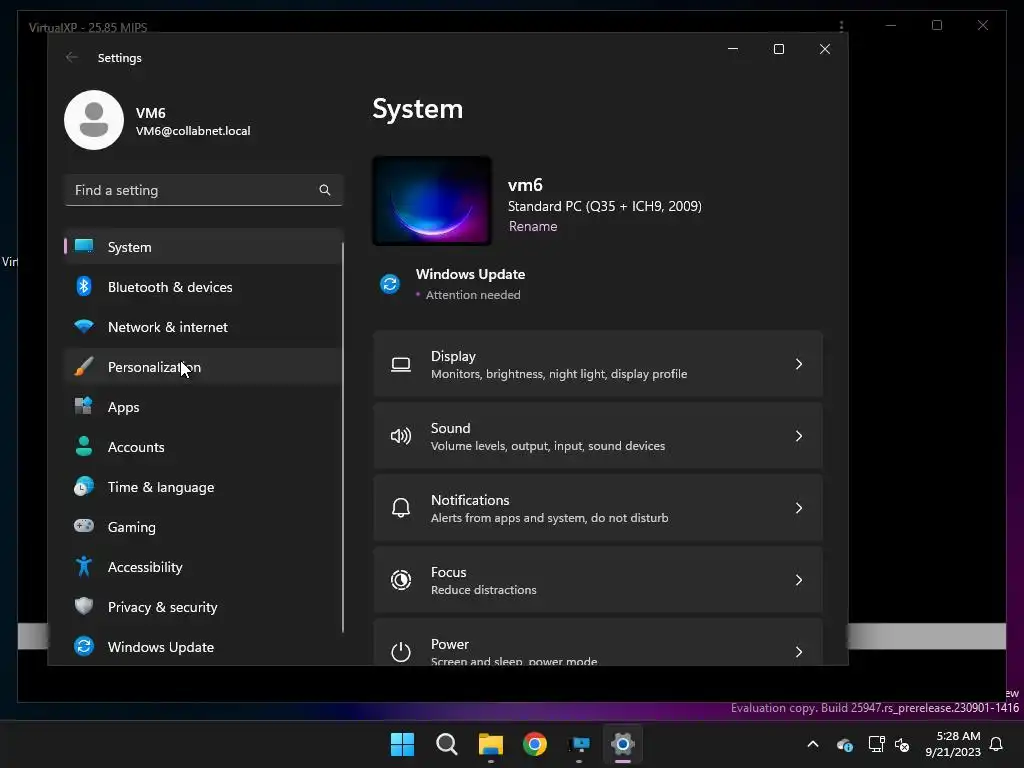Image resolution: width=1024 pixels, height=768 pixels.
Task: Open Windows Update Attention needed text
Action: [x=473, y=295]
